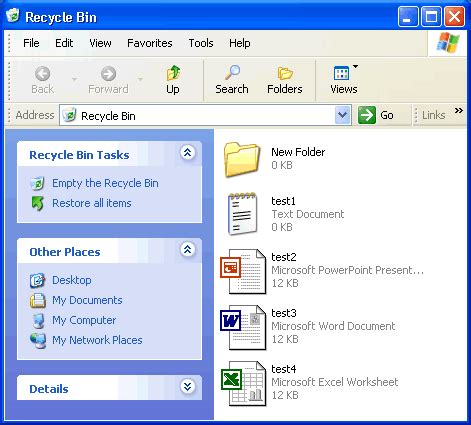Image resolution: width=471 pixels, height=425 pixels.
Task: Click the Up folder toolbar icon
Action: tap(173, 73)
